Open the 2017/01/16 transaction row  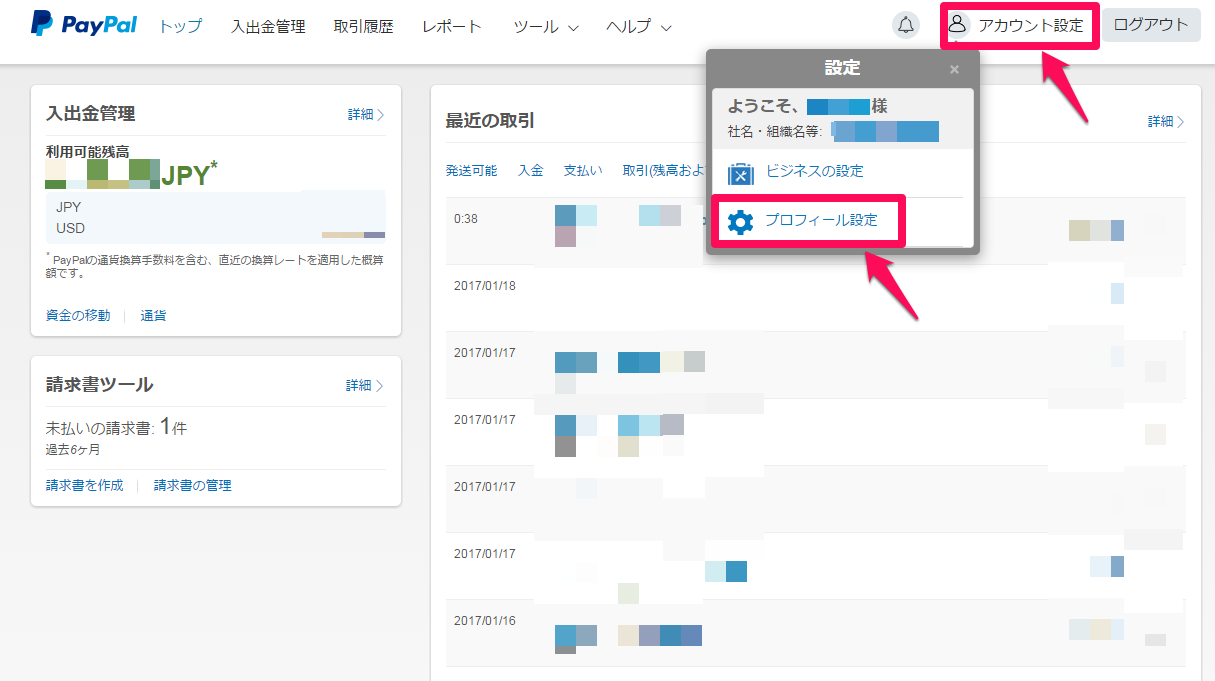(815, 633)
